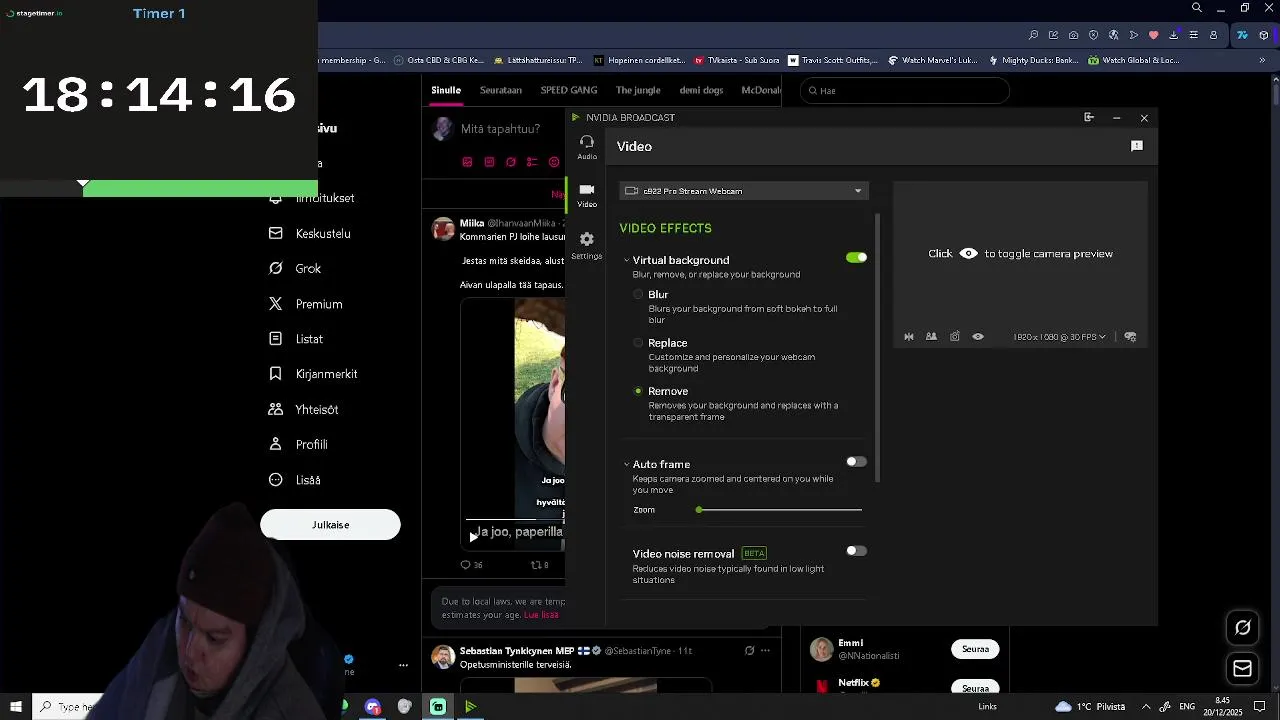Follow Netflix with the Seuraa button

[x=975, y=688]
